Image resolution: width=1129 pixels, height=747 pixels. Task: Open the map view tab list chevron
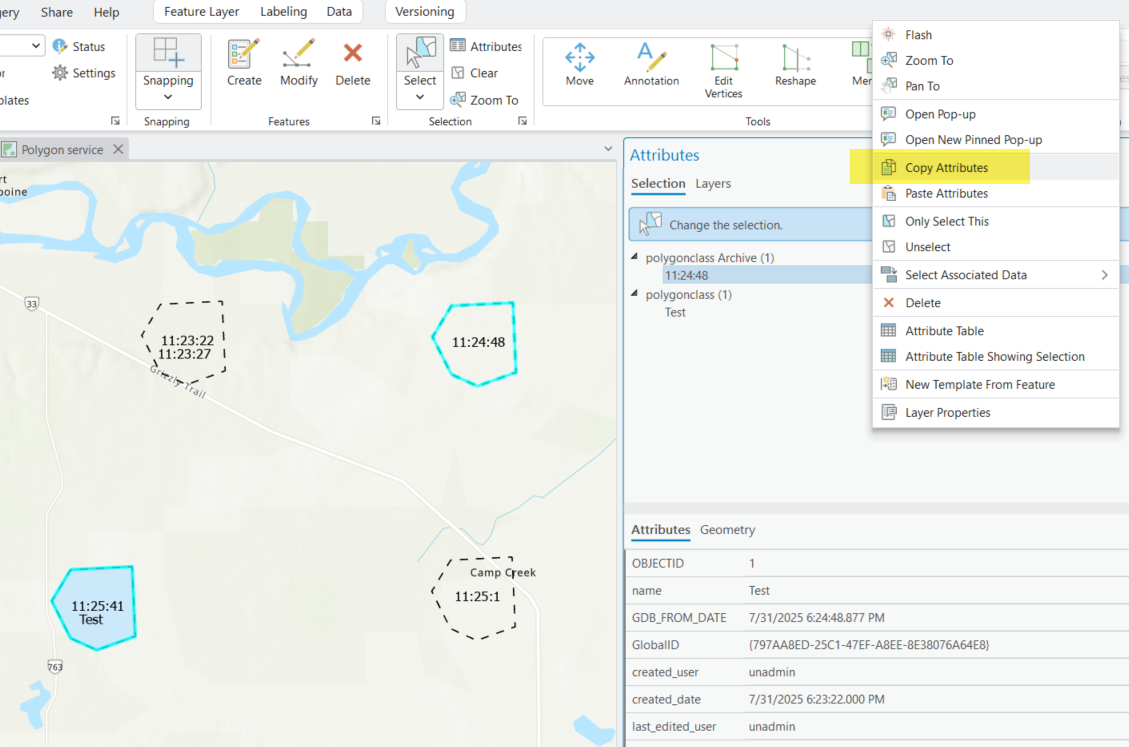coord(608,148)
